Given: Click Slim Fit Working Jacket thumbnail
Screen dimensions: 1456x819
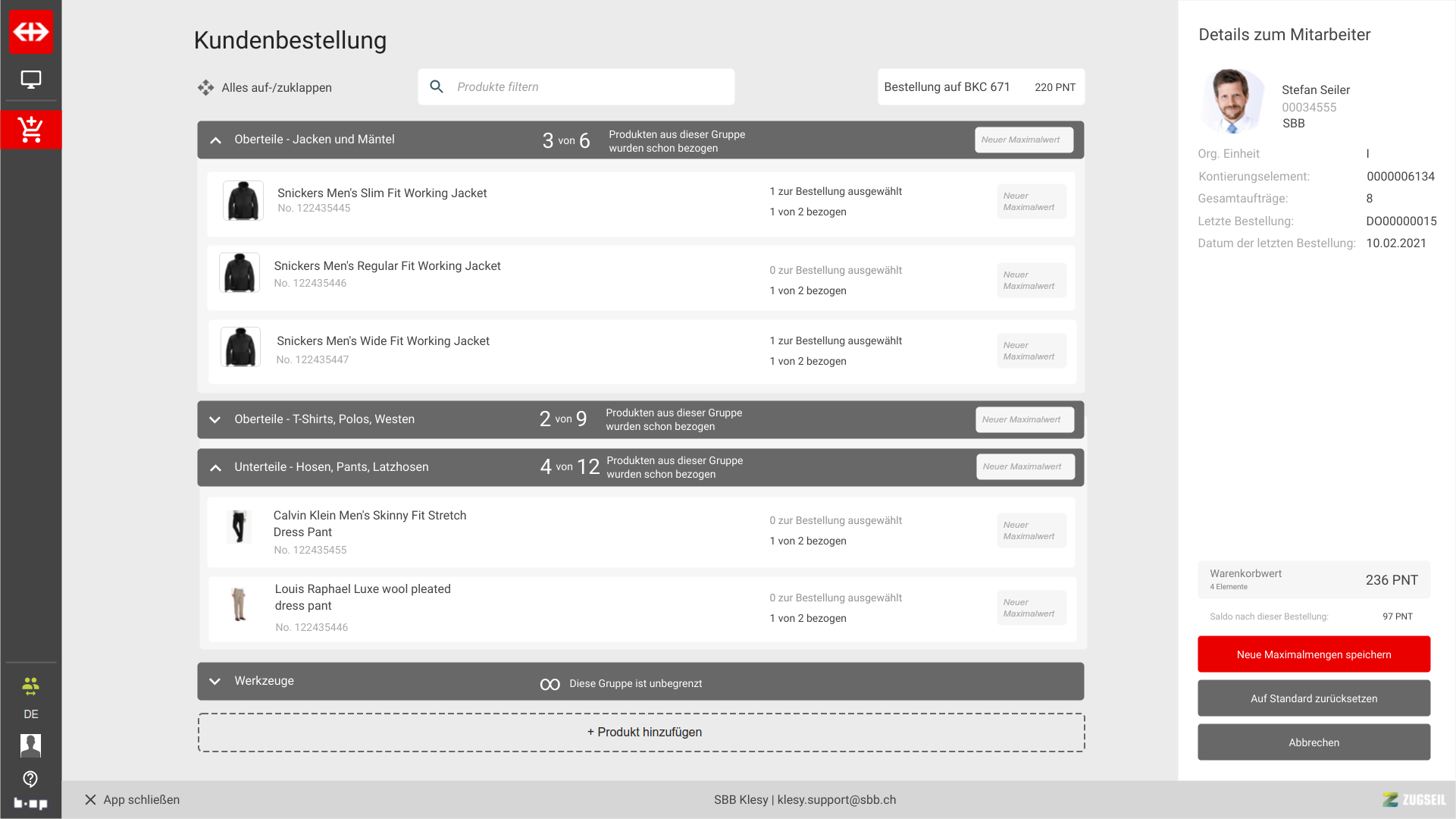Looking at the screenshot, I should (243, 201).
